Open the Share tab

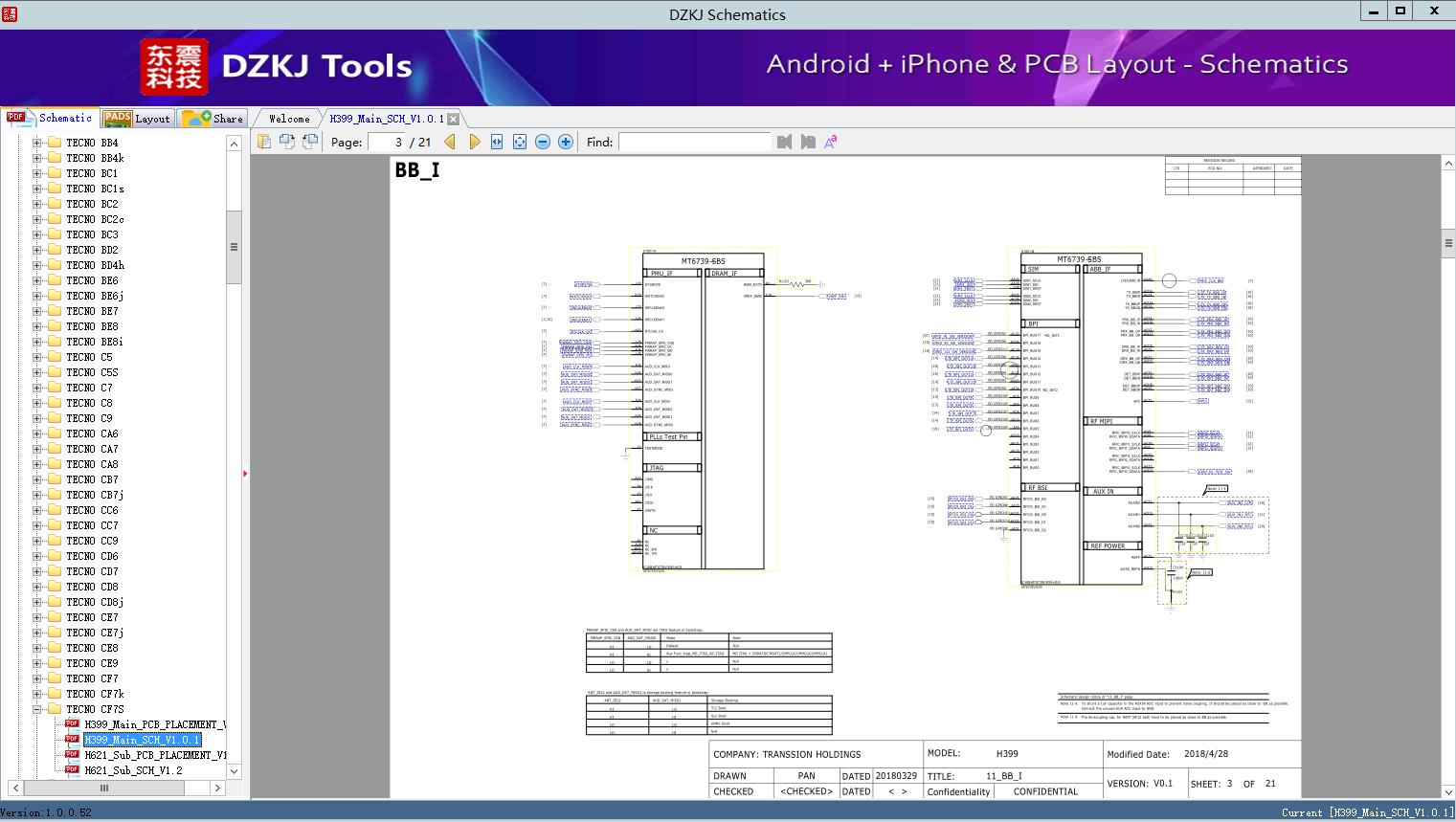pos(213,119)
